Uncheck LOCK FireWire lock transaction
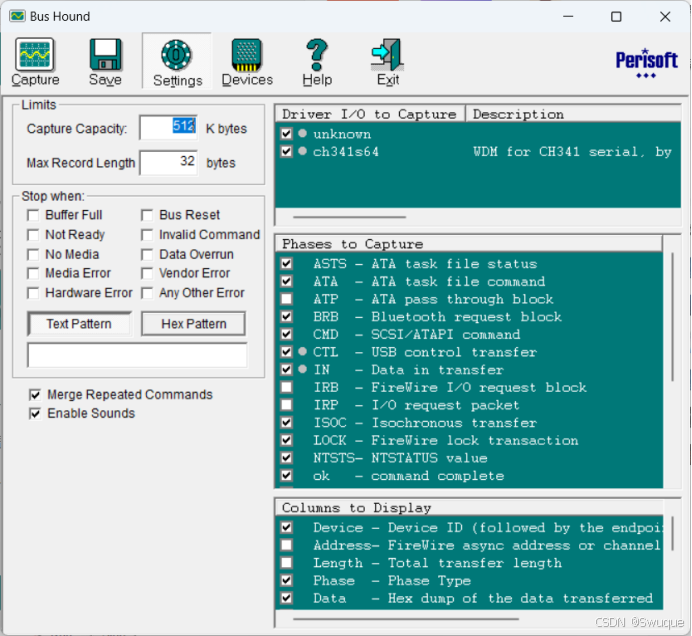 [x=286, y=440]
